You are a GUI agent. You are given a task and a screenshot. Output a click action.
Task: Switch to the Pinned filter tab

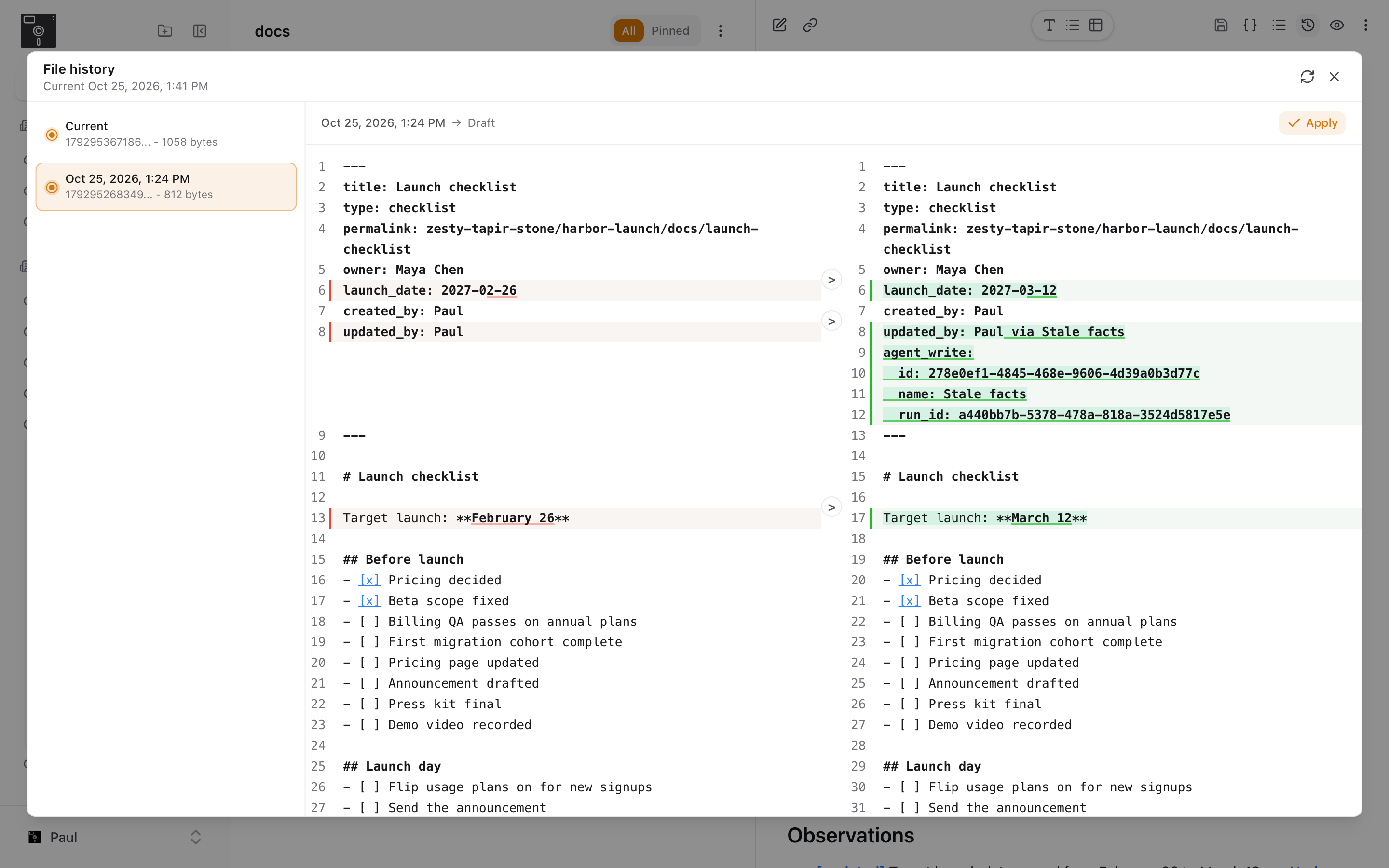[670, 31]
